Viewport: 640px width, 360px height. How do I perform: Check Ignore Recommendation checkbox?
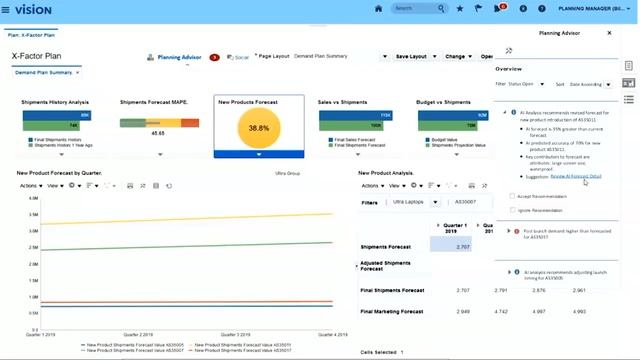click(513, 210)
